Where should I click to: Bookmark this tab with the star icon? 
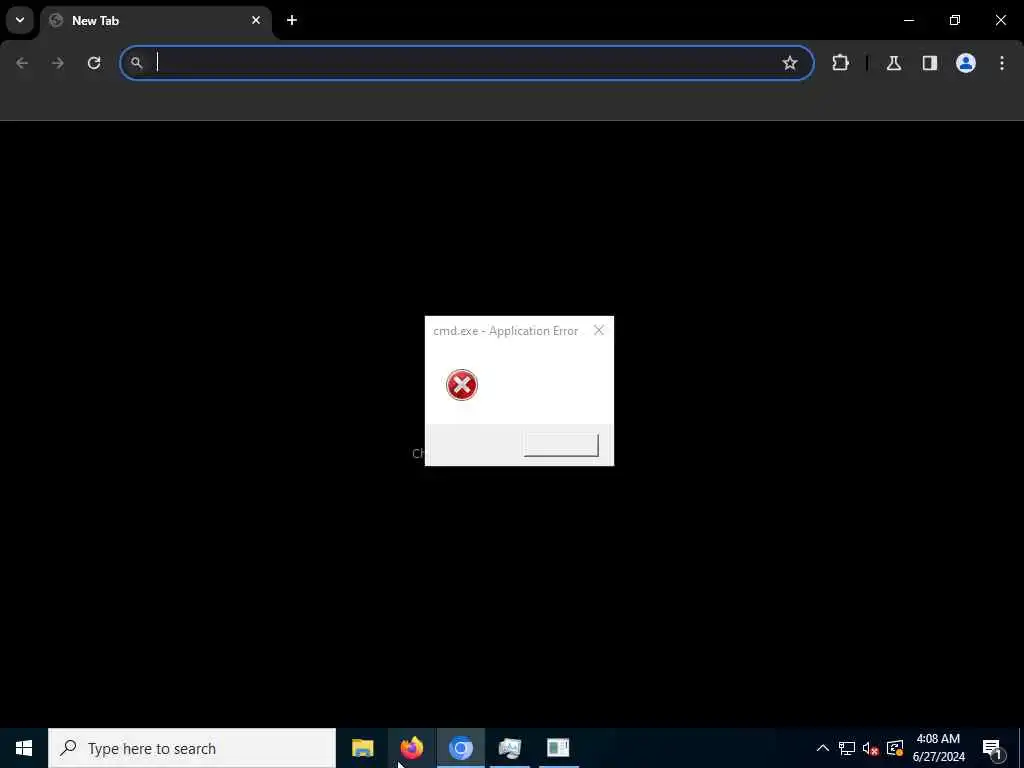(790, 63)
